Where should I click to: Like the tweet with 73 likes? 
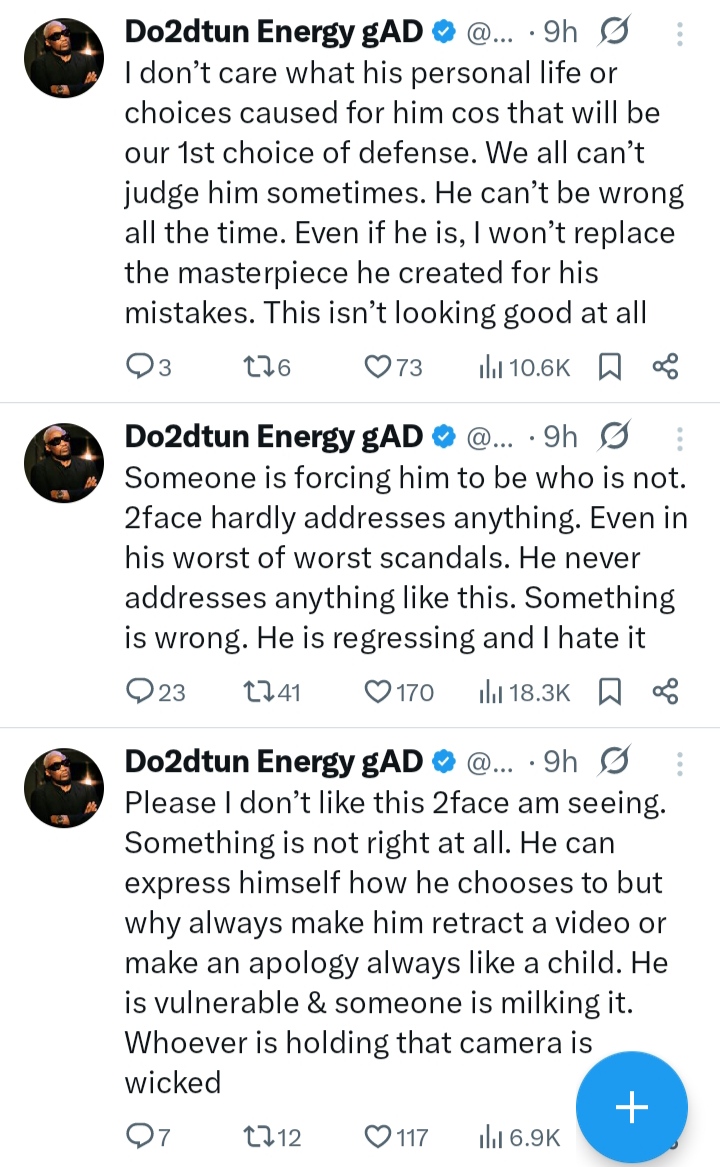coord(377,367)
